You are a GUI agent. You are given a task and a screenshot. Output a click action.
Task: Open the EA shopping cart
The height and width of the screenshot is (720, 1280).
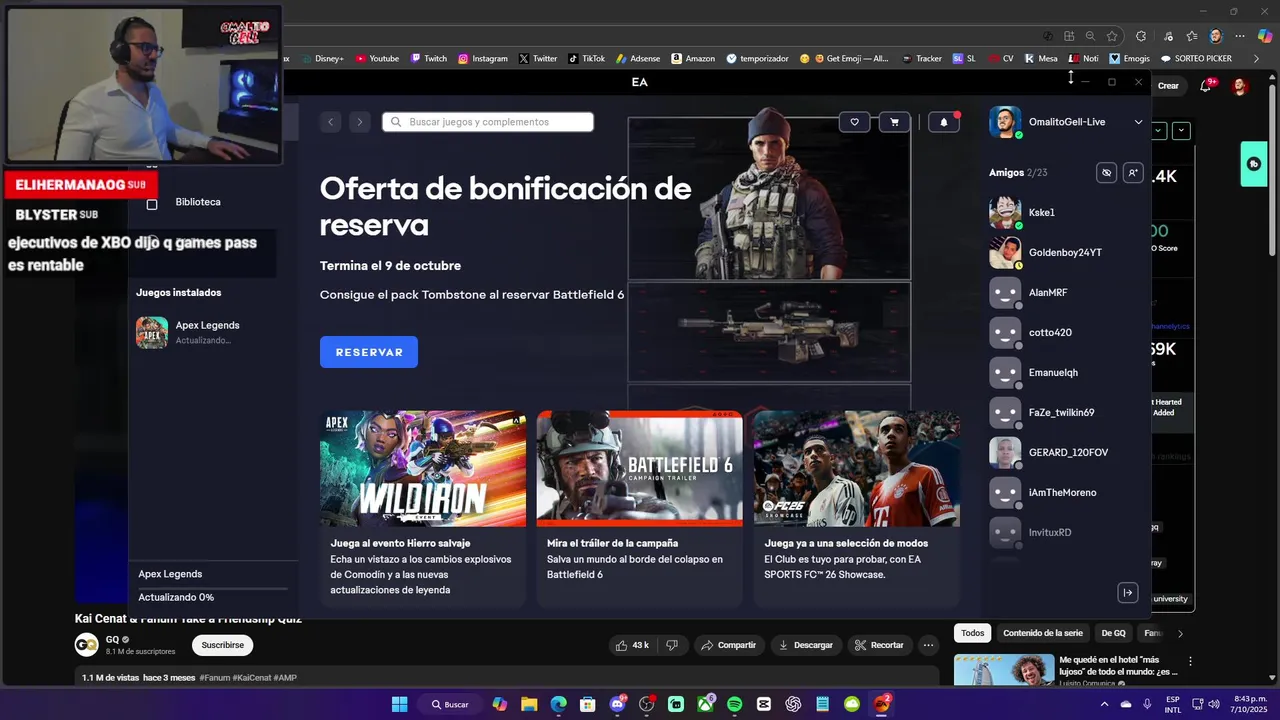point(894,122)
